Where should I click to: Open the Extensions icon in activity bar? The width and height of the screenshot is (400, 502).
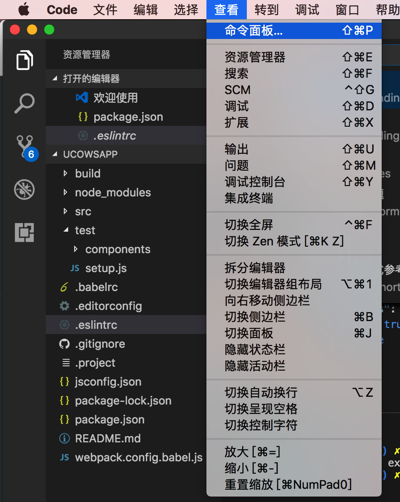[x=24, y=232]
